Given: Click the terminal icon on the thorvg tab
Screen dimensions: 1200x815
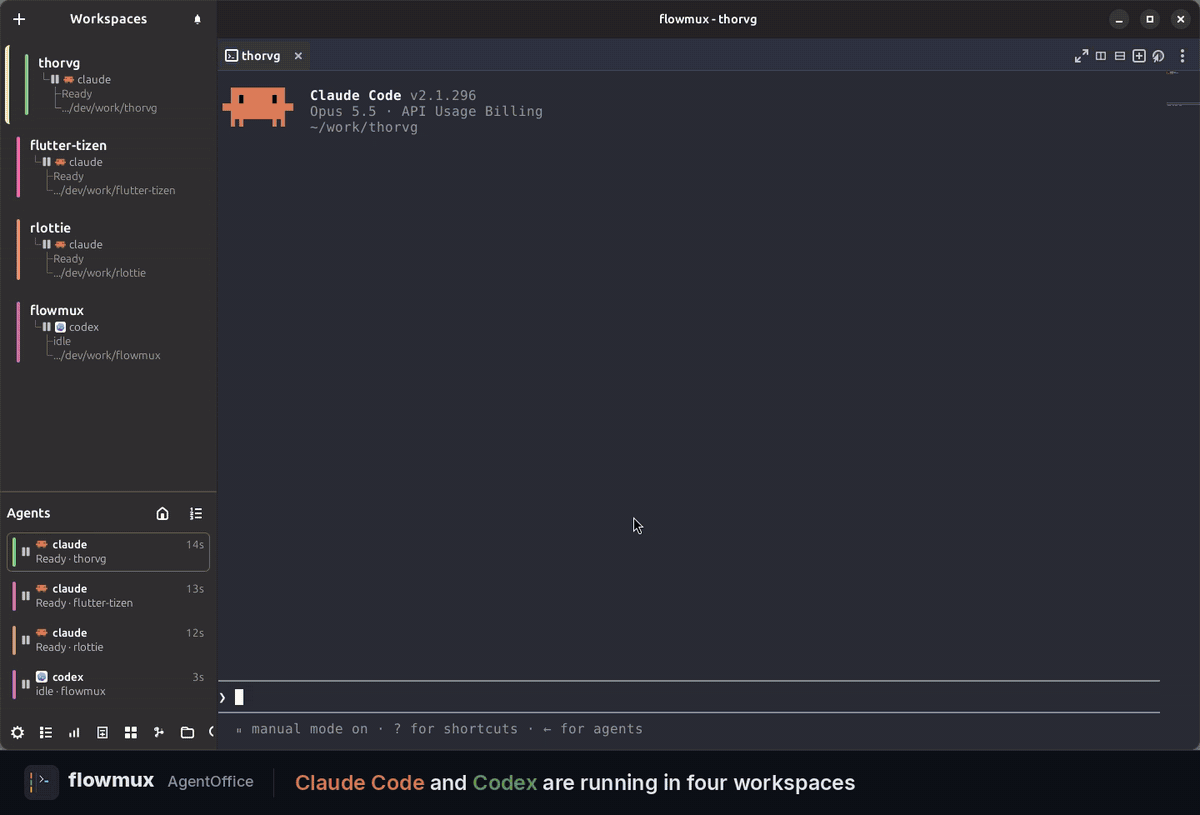Looking at the screenshot, I should pos(231,56).
